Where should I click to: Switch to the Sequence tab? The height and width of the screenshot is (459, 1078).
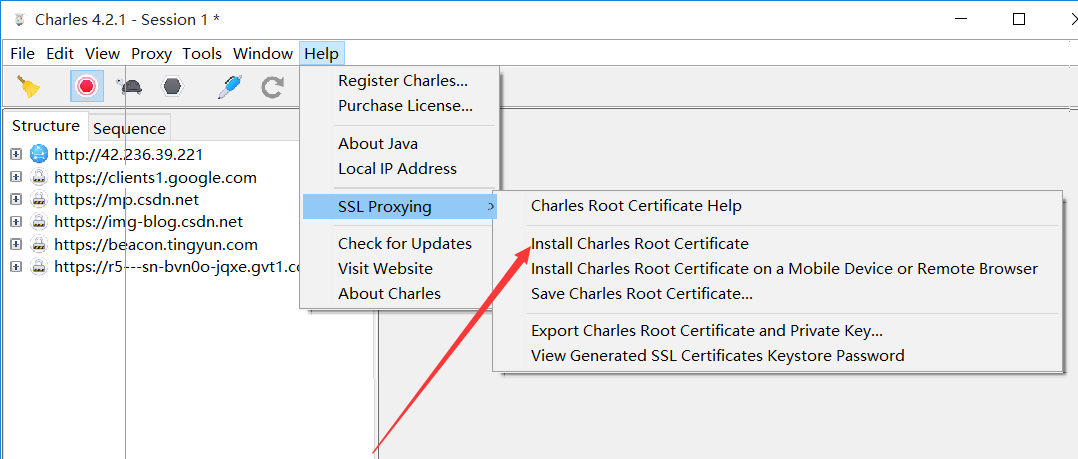click(x=129, y=128)
